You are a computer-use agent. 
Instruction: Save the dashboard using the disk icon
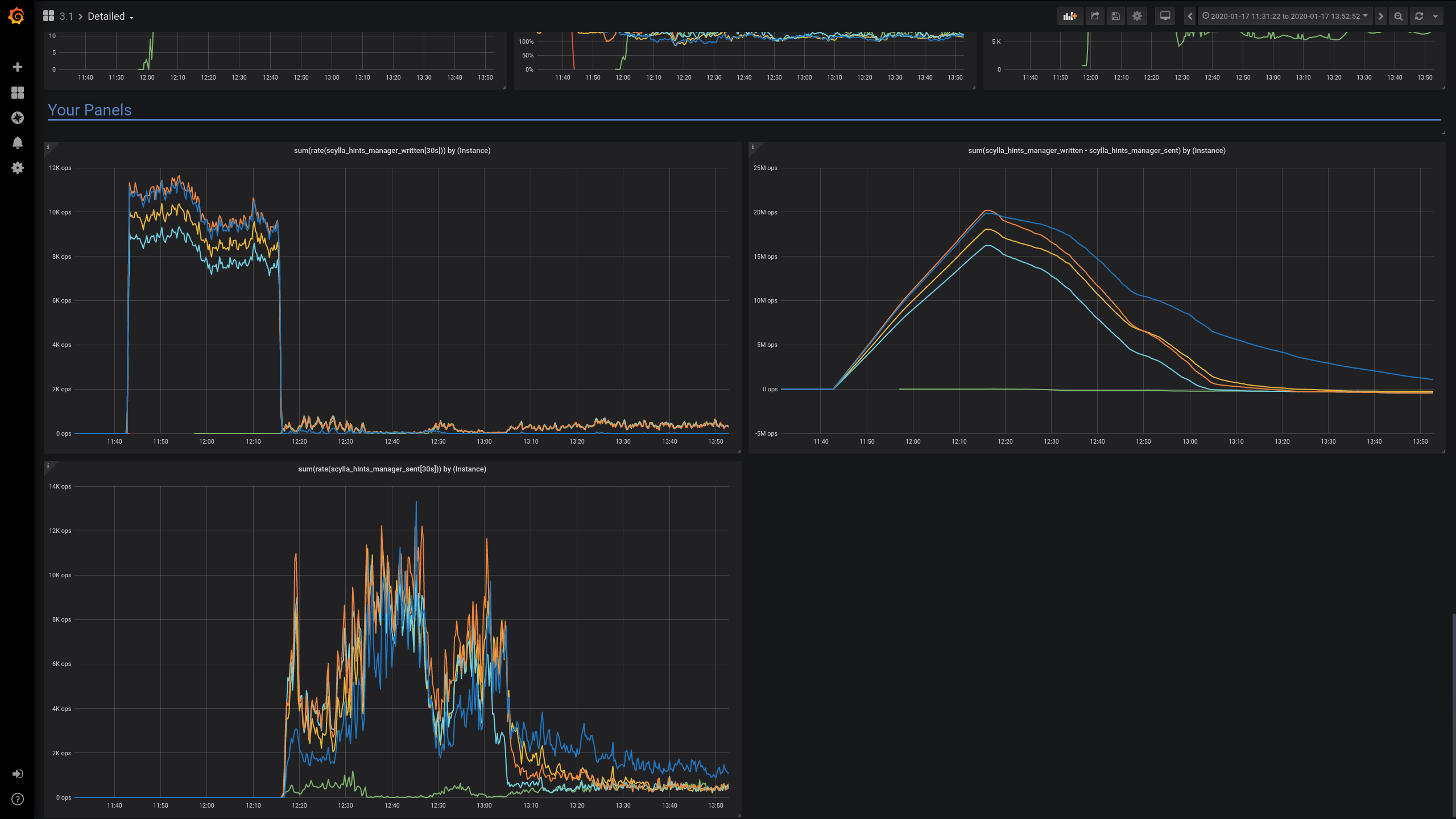(x=1115, y=16)
